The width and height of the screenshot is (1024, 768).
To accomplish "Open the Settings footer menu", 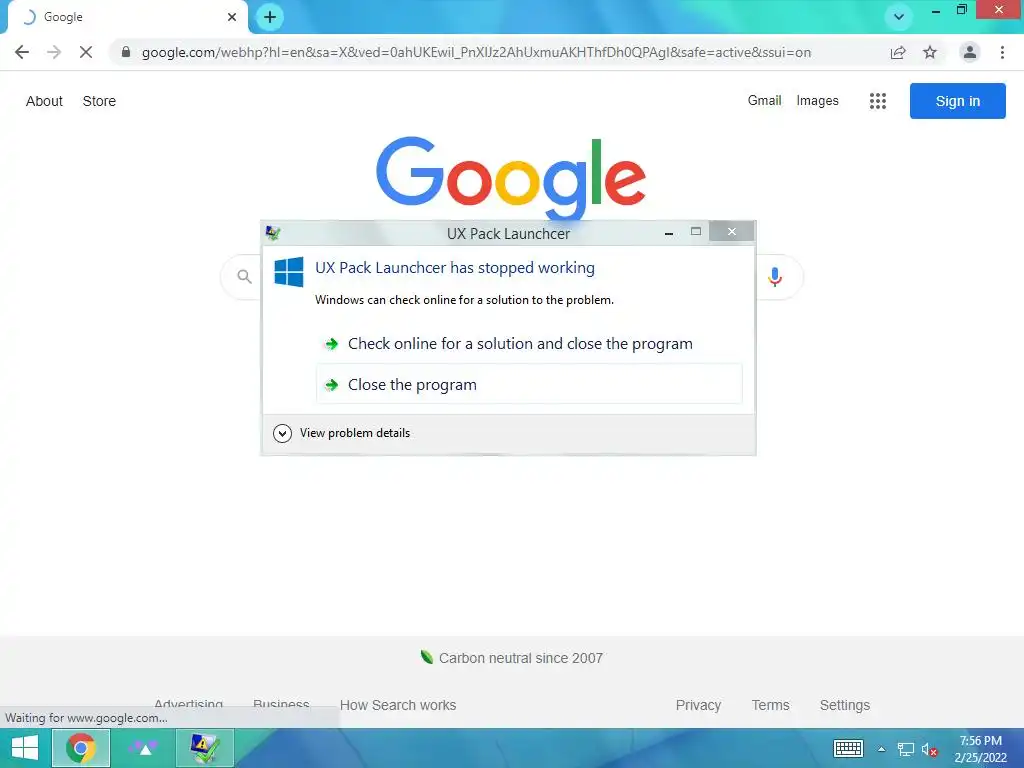I will 844,705.
